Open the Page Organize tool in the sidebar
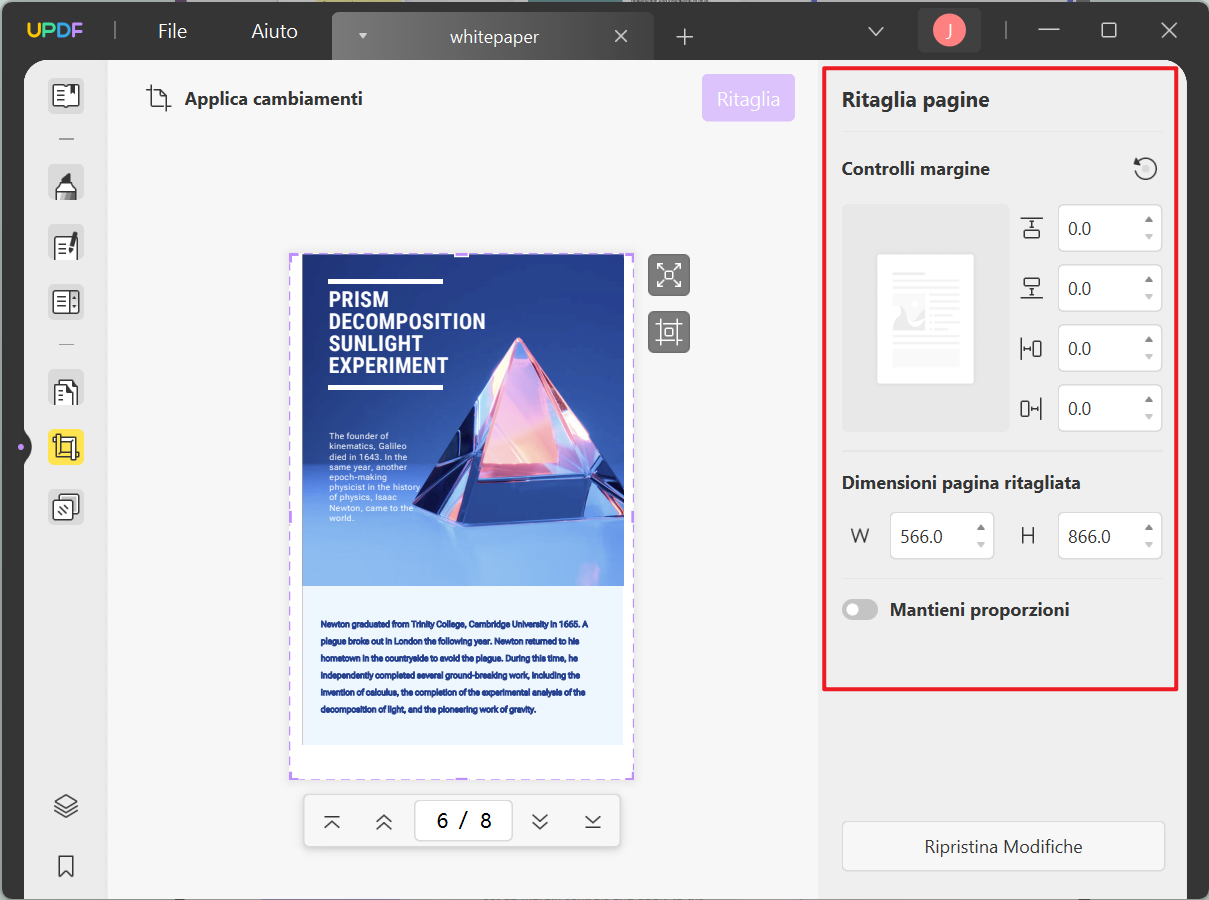This screenshot has height=900, width=1209. [x=65, y=390]
